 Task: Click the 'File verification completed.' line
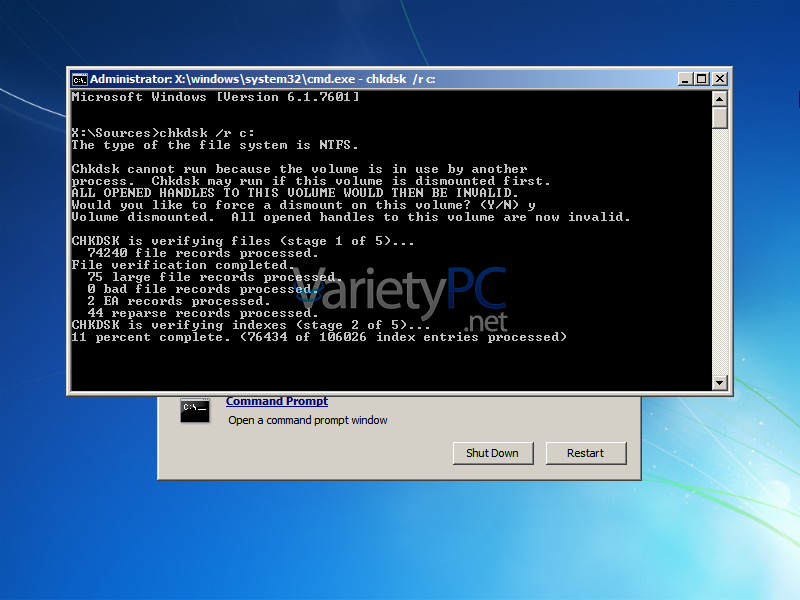click(x=183, y=265)
